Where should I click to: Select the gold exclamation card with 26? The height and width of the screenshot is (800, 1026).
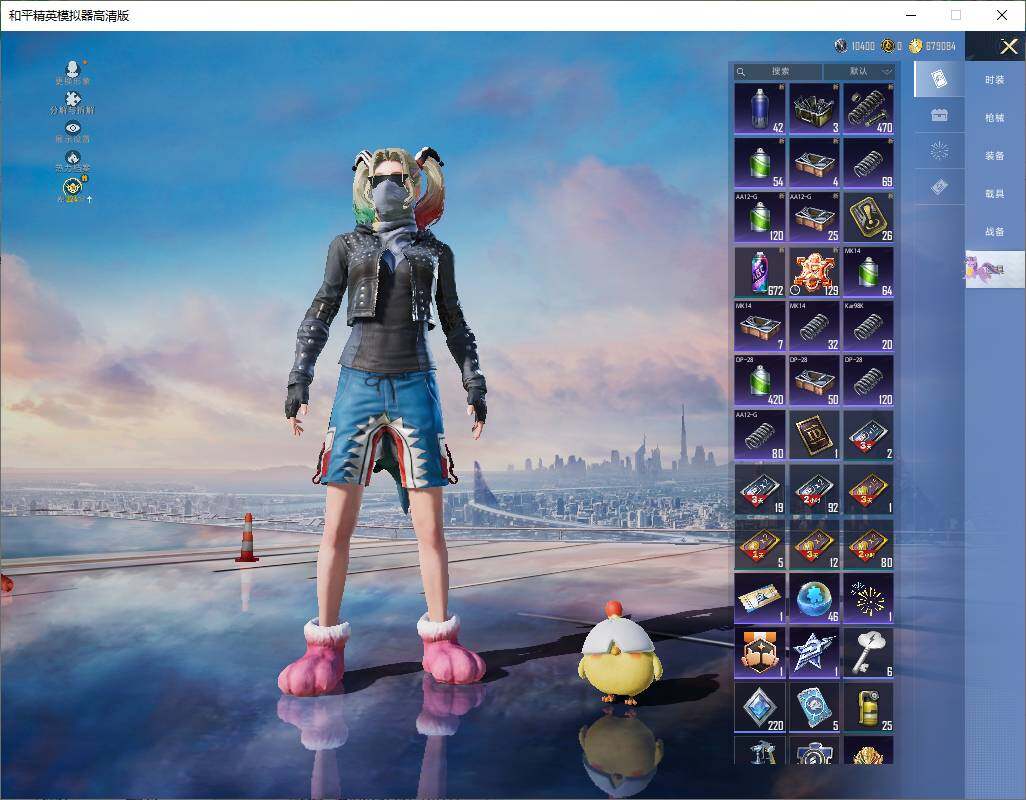click(868, 217)
